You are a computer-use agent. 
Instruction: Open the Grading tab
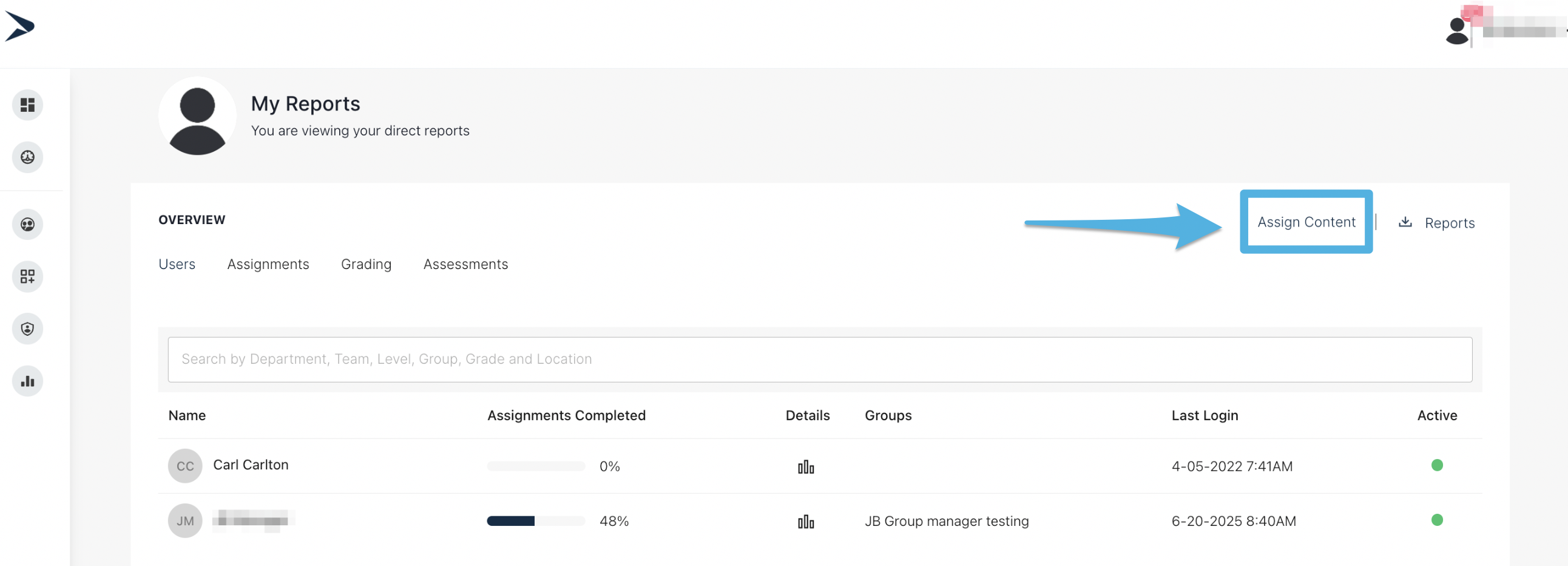point(366,264)
